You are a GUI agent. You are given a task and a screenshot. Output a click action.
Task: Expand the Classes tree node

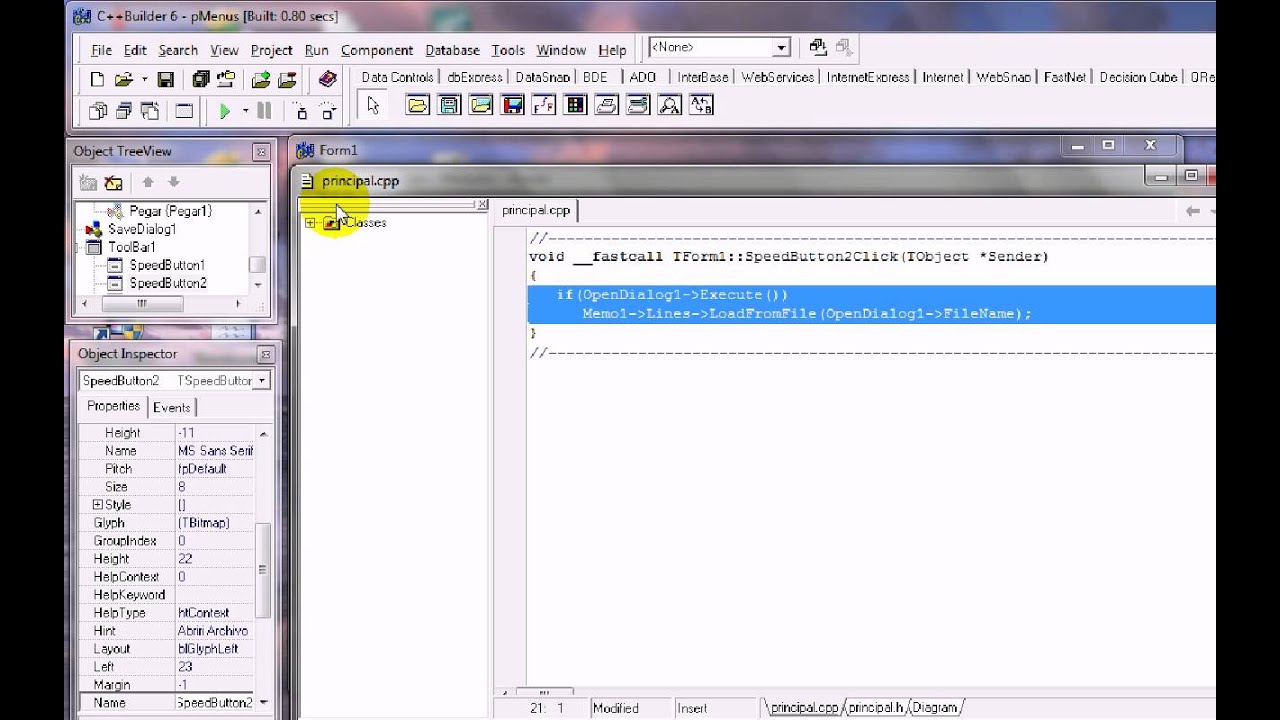coord(310,223)
